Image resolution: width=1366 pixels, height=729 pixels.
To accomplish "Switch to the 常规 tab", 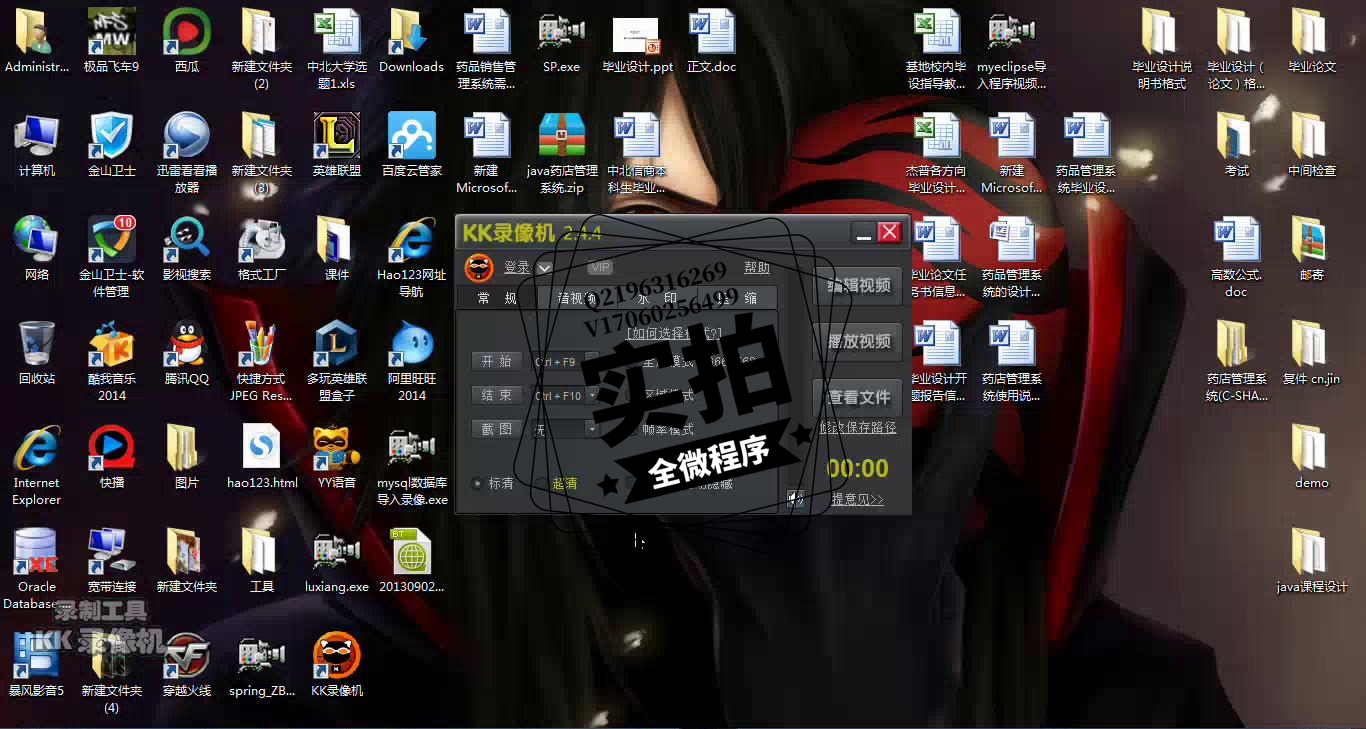I will (x=497, y=298).
